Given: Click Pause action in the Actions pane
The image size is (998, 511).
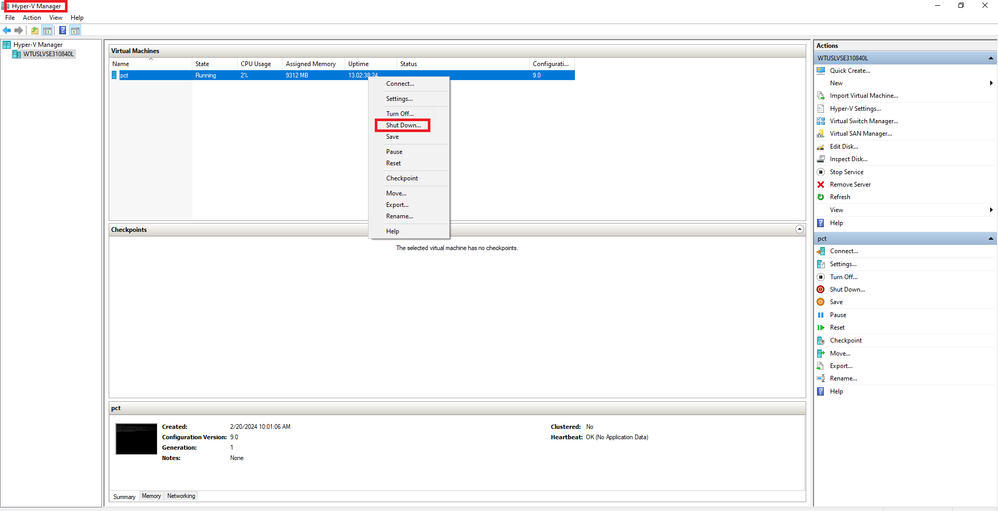Looking at the screenshot, I should [838, 315].
